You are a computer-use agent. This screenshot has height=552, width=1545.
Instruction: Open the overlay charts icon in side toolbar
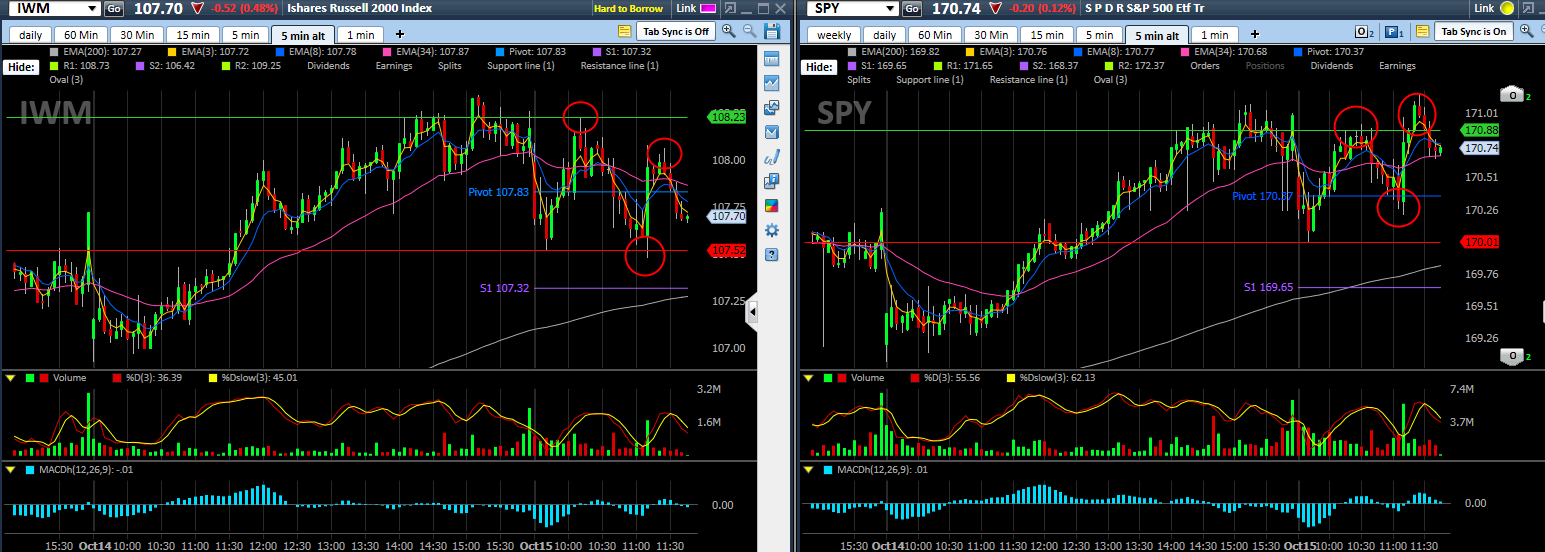pyautogui.click(x=771, y=108)
